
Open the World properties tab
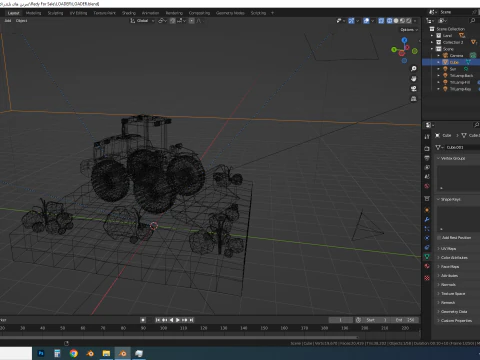pos(427,186)
